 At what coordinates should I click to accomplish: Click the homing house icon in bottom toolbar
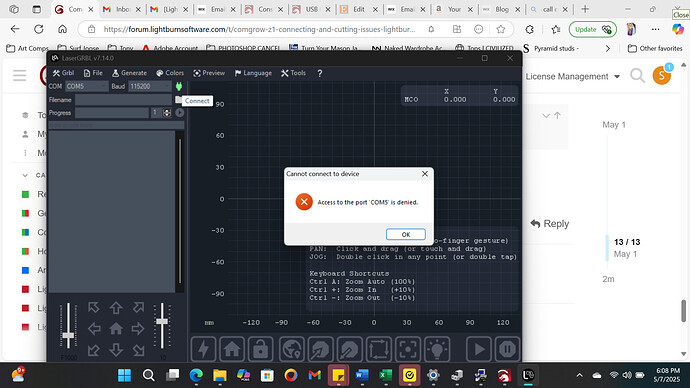(x=232, y=349)
